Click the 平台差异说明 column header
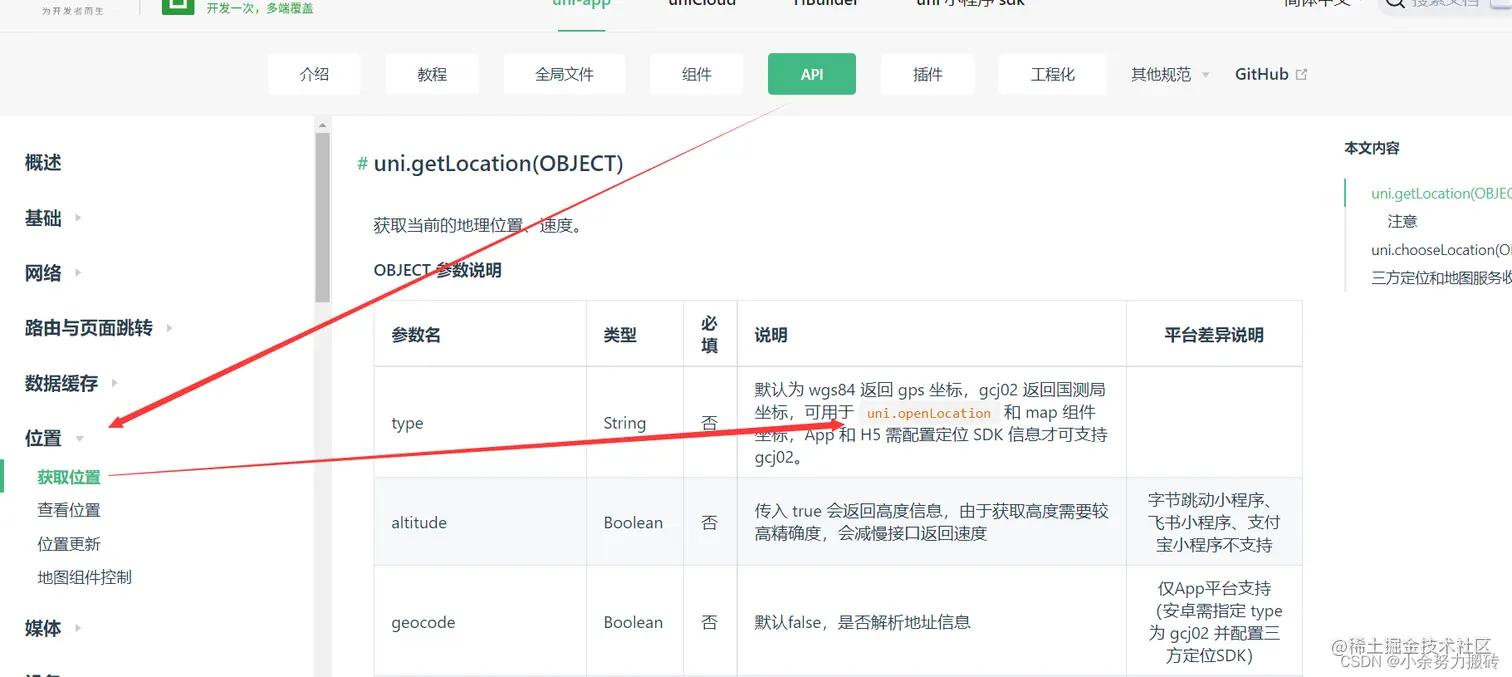Image resolution: width=1512 pixels, height=677 pixels. click(x=1214, y=335)
